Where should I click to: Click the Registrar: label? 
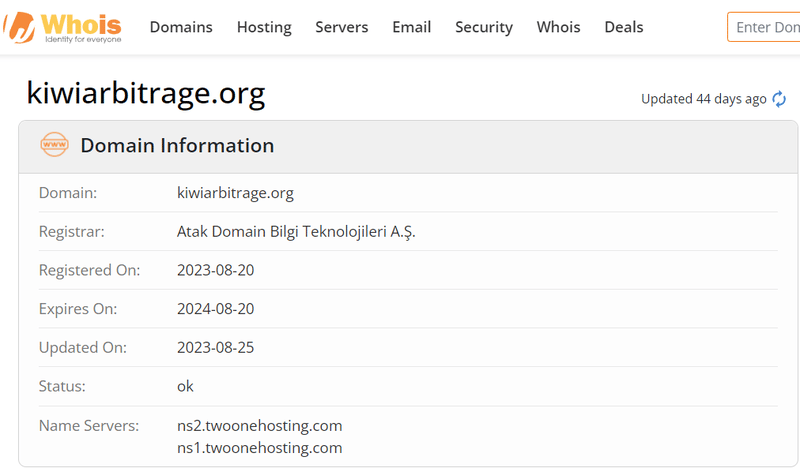71,232
